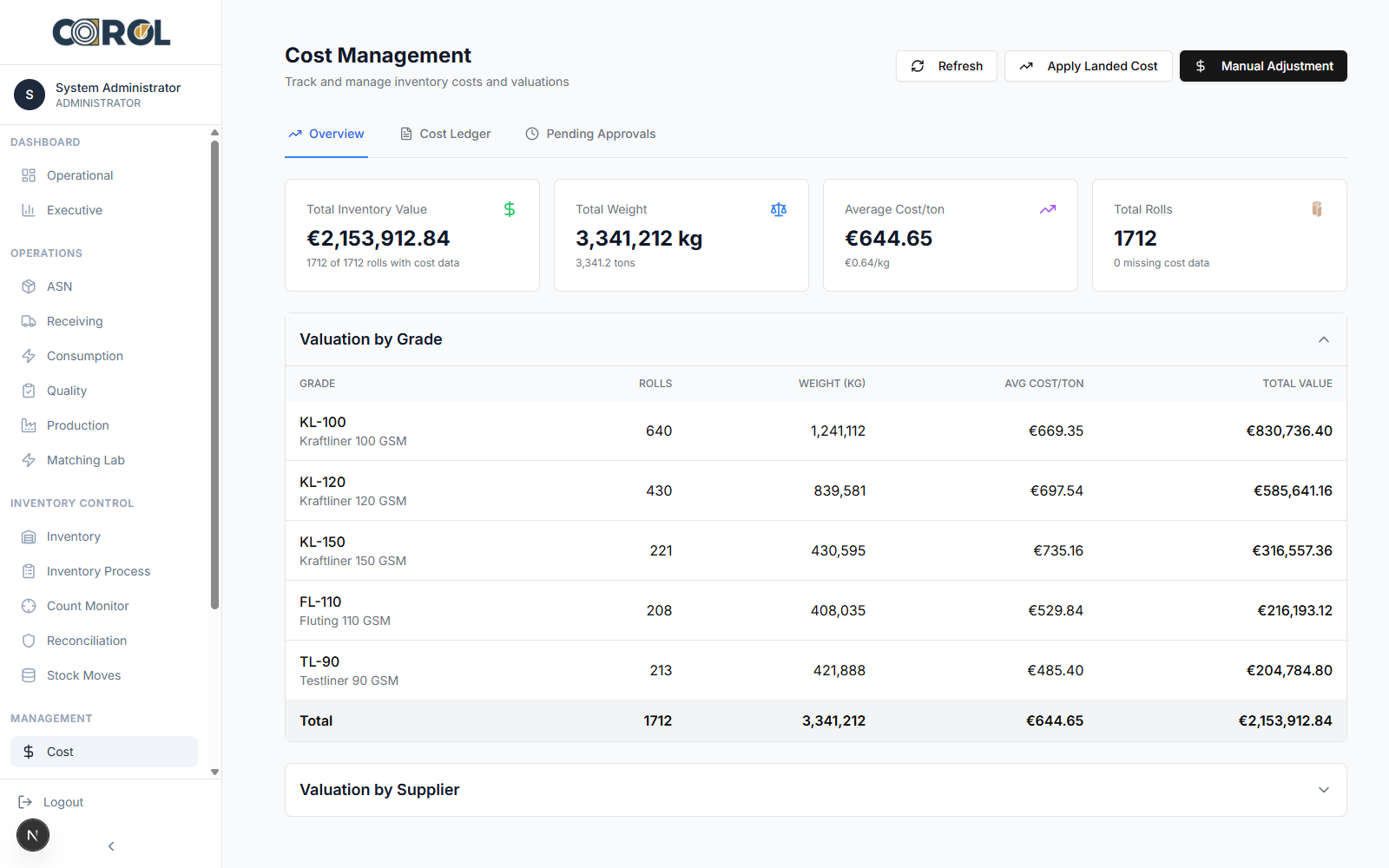
Task: Expand the Valuation by Supplier section
Action: [1323, 790]
